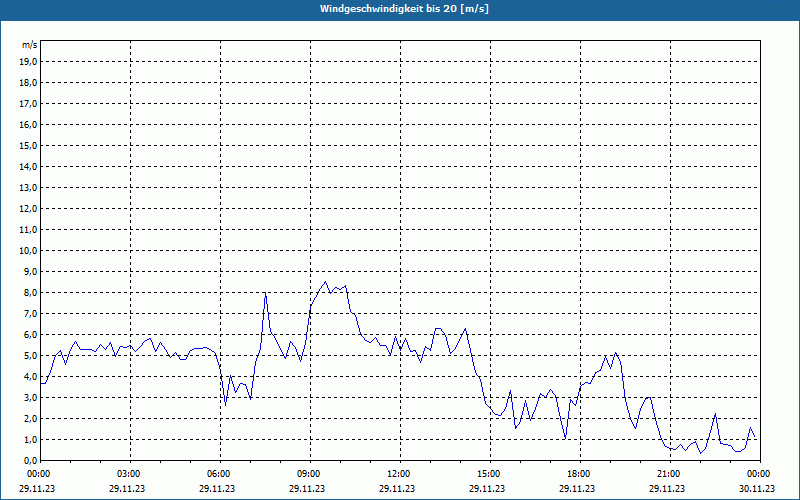Click the "29.11.23" date beneath the first 00:00

pyautogui.click(x=37, y=488)
